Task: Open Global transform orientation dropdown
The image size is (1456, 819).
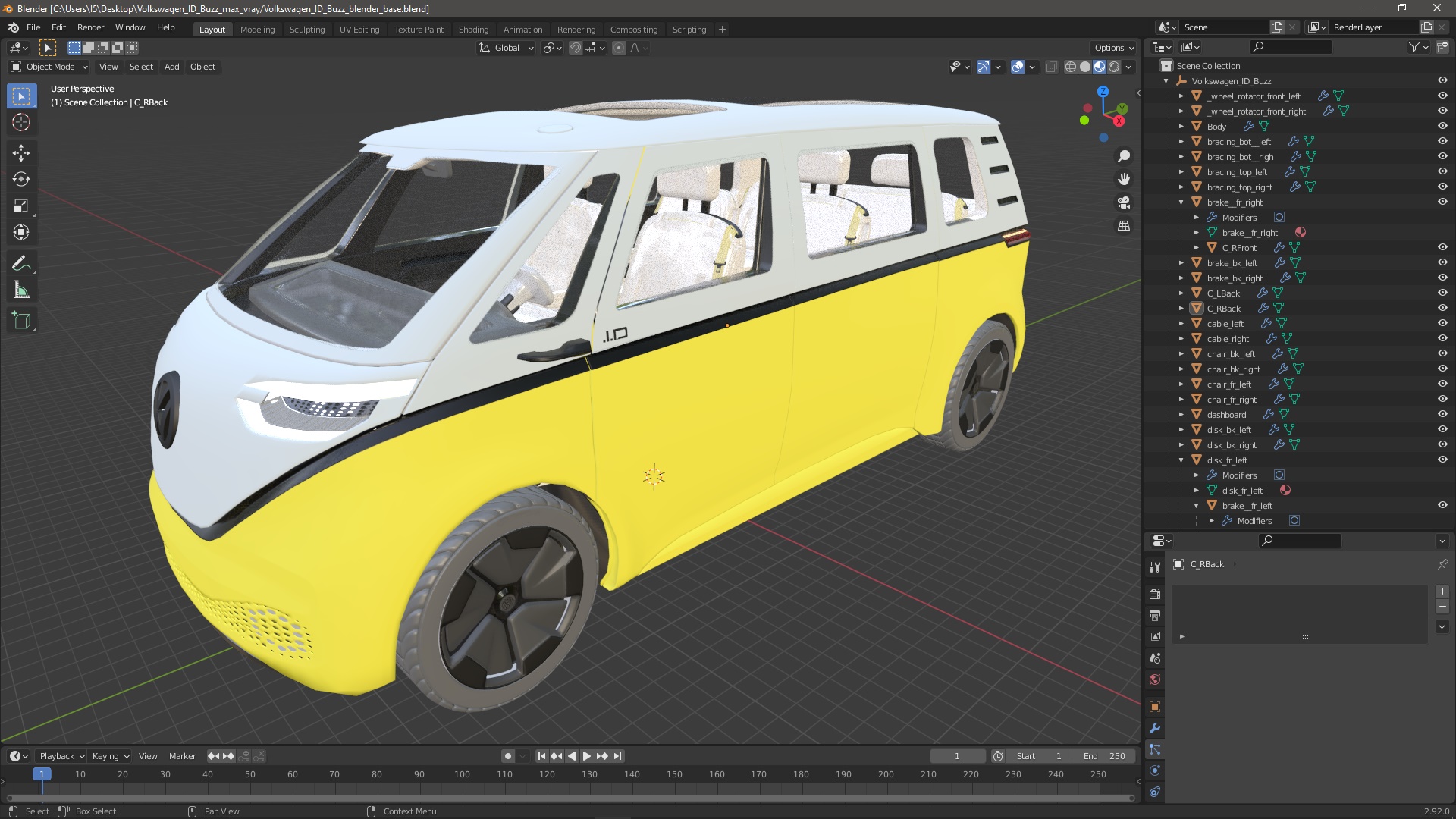Action: 507,48
